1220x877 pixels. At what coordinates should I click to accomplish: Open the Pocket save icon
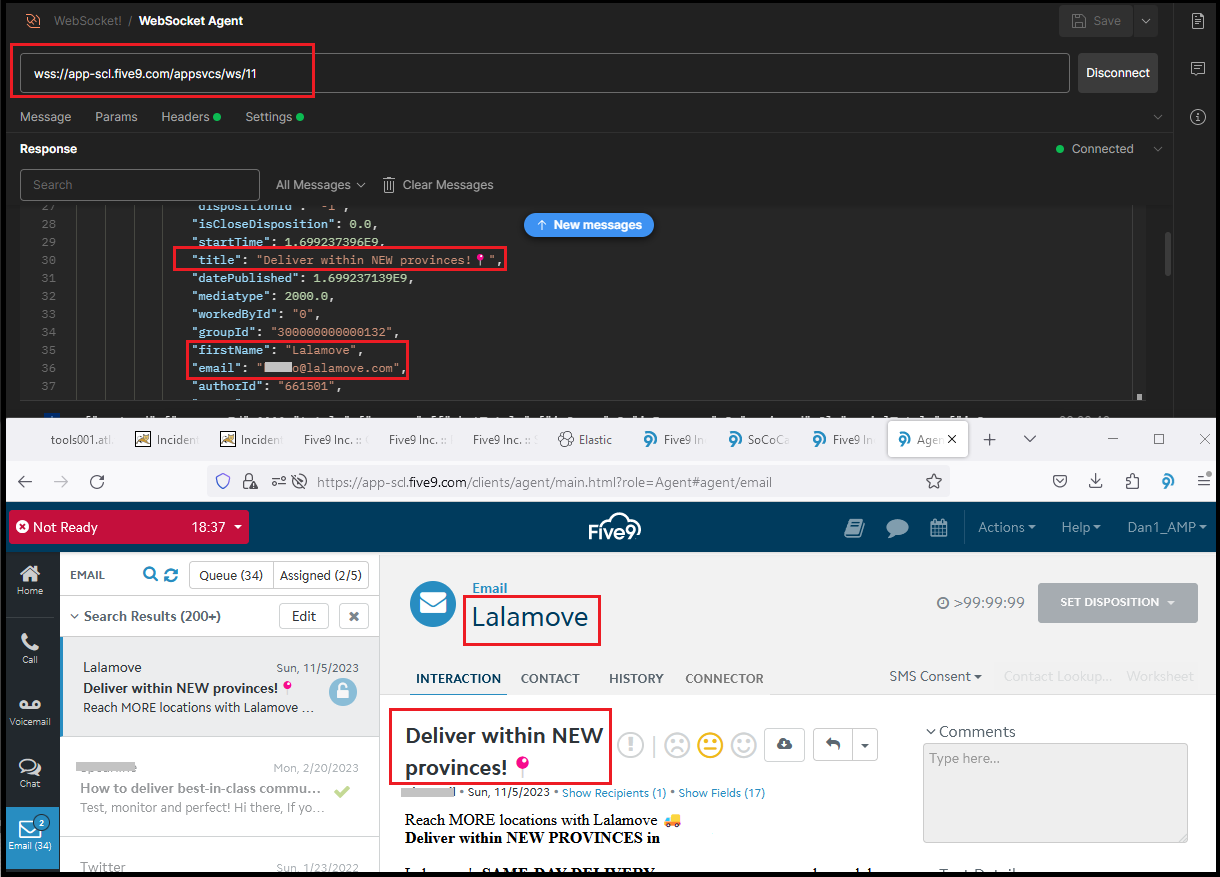pyautogui.click(x=1060, y=481)
